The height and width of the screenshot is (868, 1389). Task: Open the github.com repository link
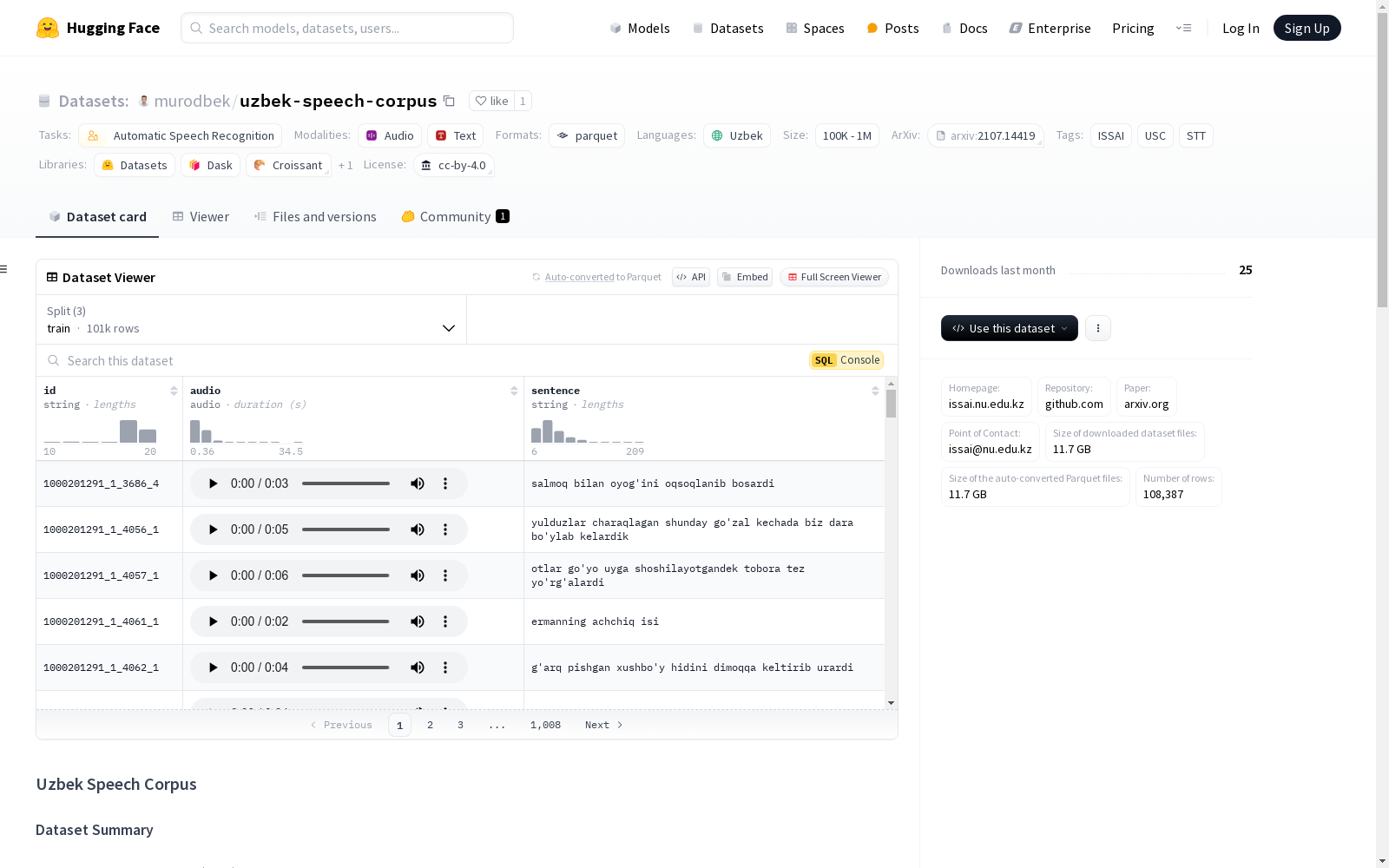[1074, 397]
